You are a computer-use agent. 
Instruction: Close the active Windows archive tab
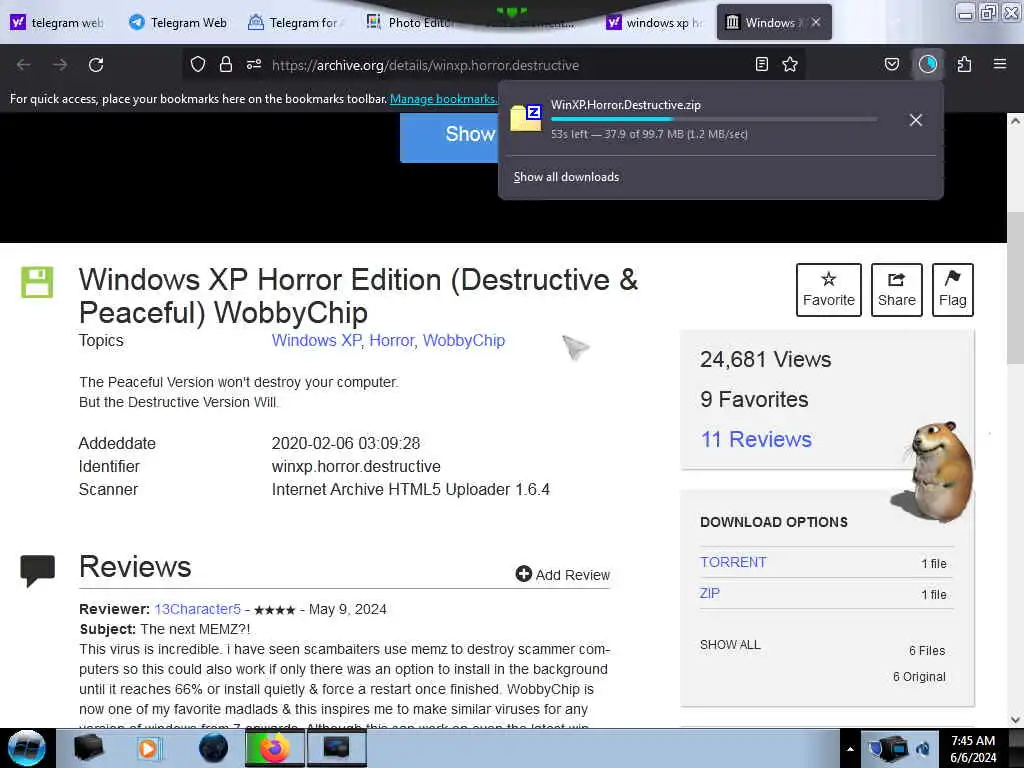[x=816, y=22]
